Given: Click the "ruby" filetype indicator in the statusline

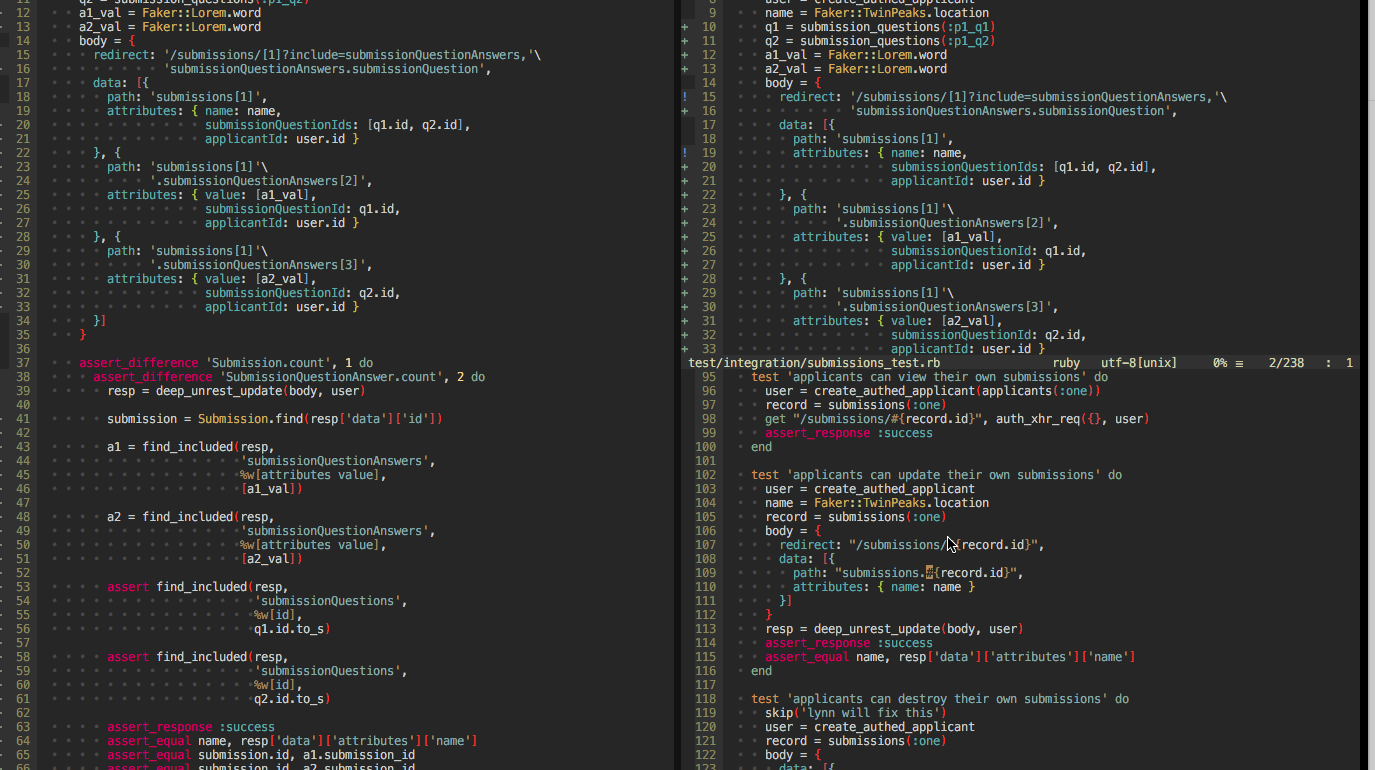Looking at the screenshot, I should coord(1066,363).
